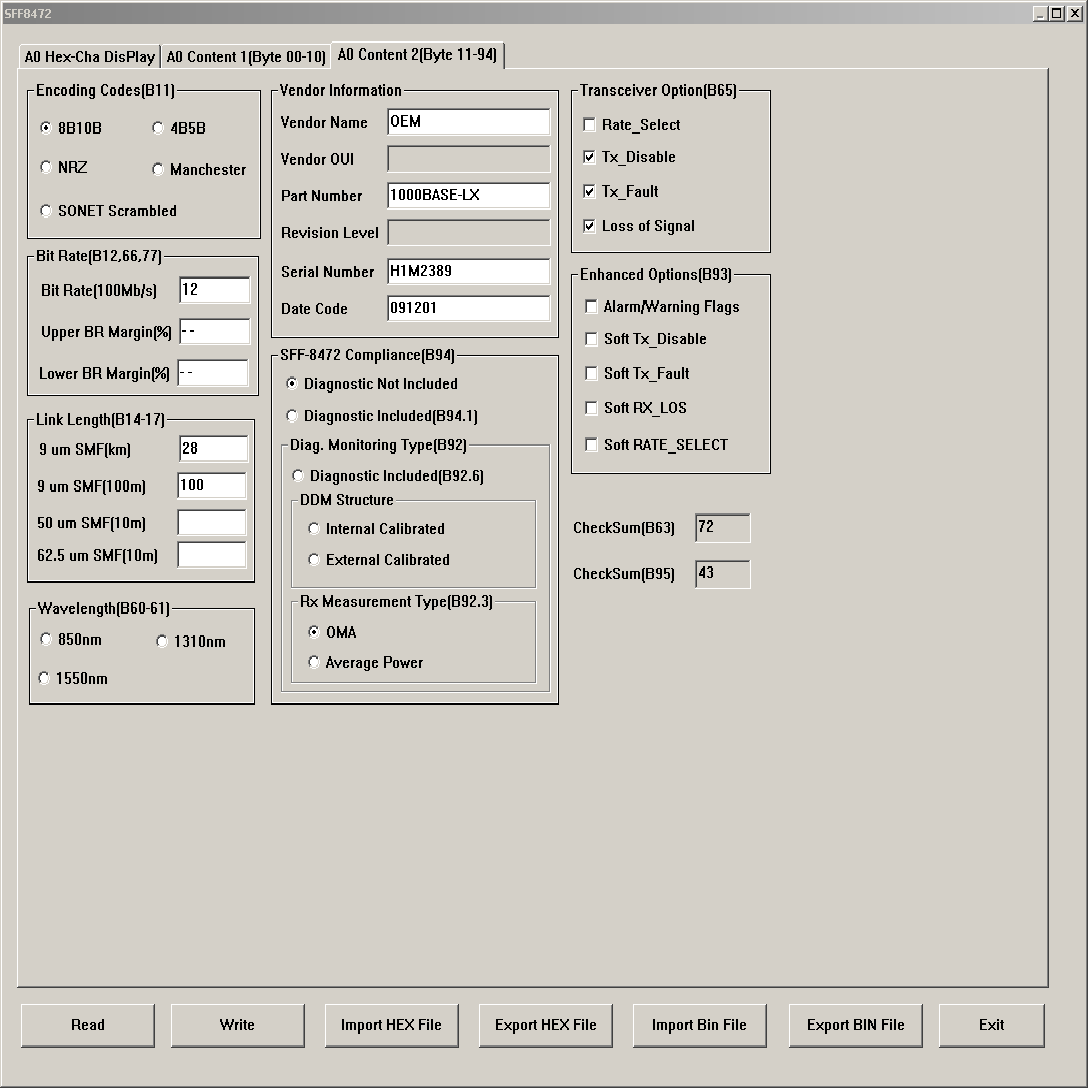Click inside the Serial Number field

point(468,271)
